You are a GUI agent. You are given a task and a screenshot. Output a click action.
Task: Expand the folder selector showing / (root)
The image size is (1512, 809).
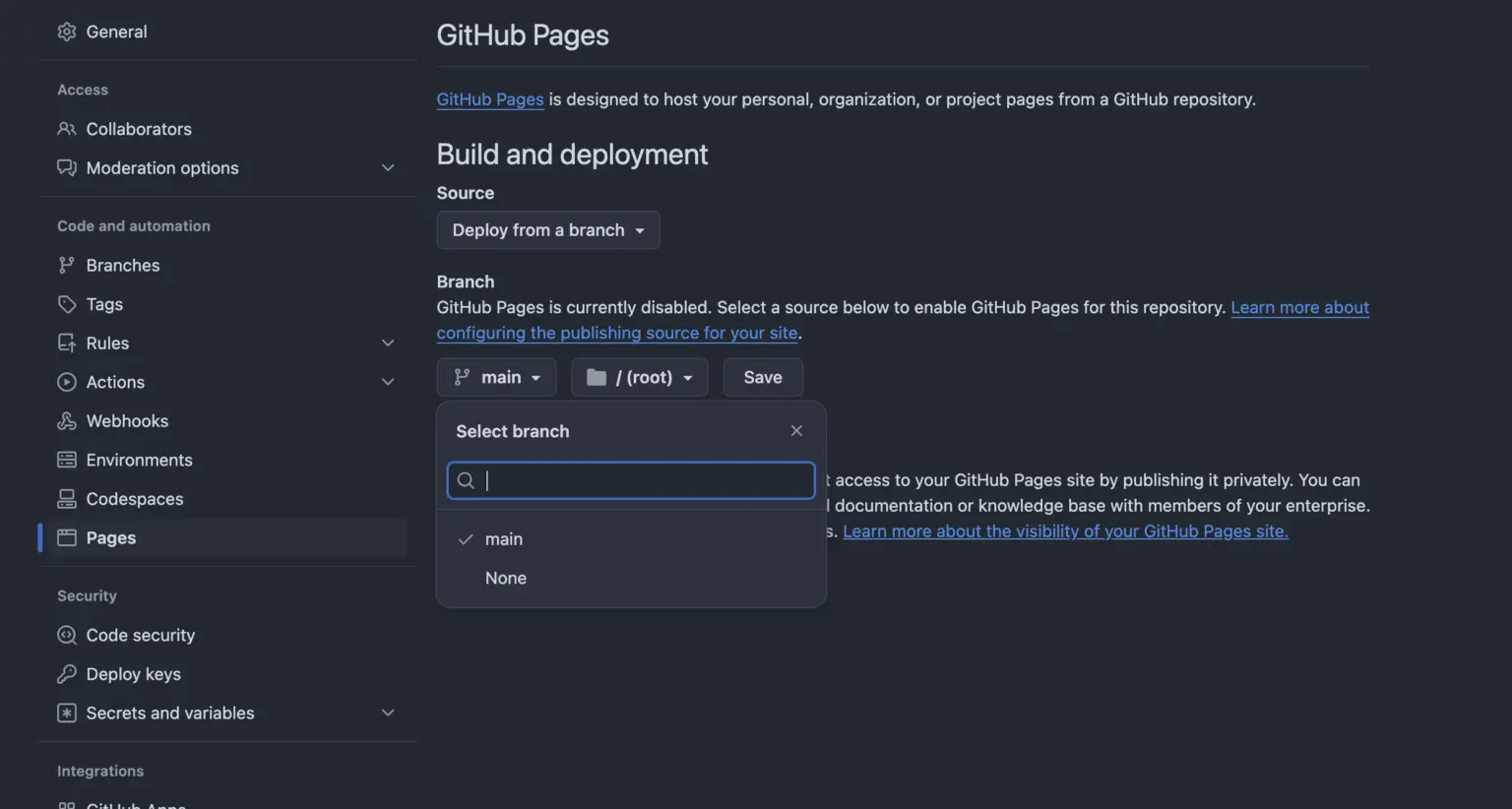coord(639,377)
